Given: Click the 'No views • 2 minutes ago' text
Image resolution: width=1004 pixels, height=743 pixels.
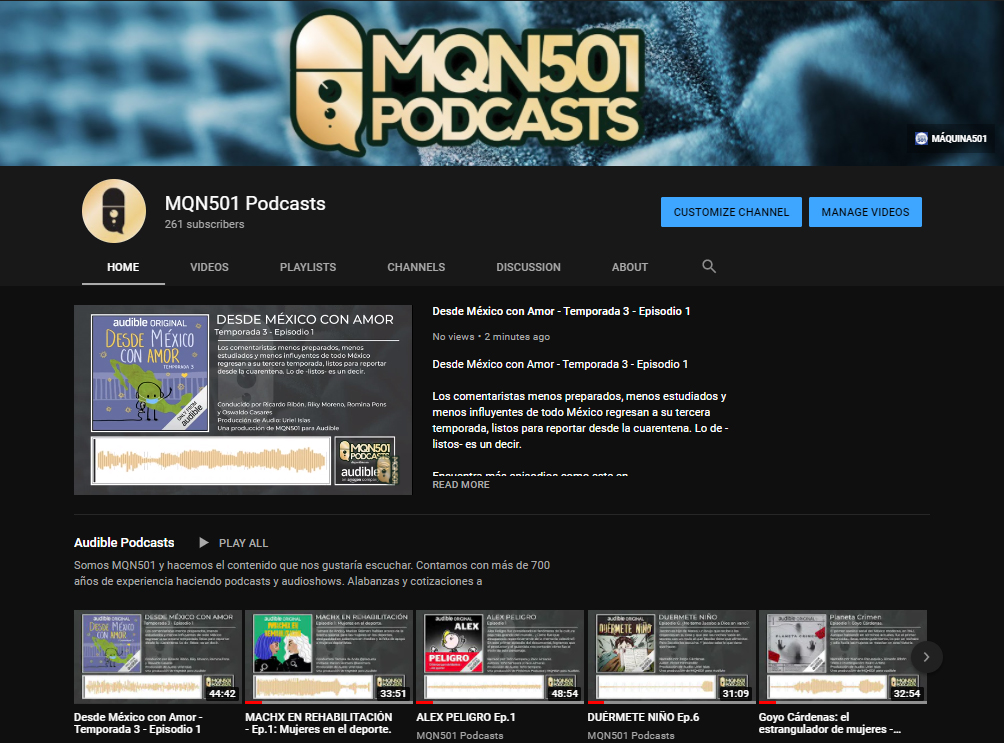Looking at the screenshot, I should coord(491,337).
